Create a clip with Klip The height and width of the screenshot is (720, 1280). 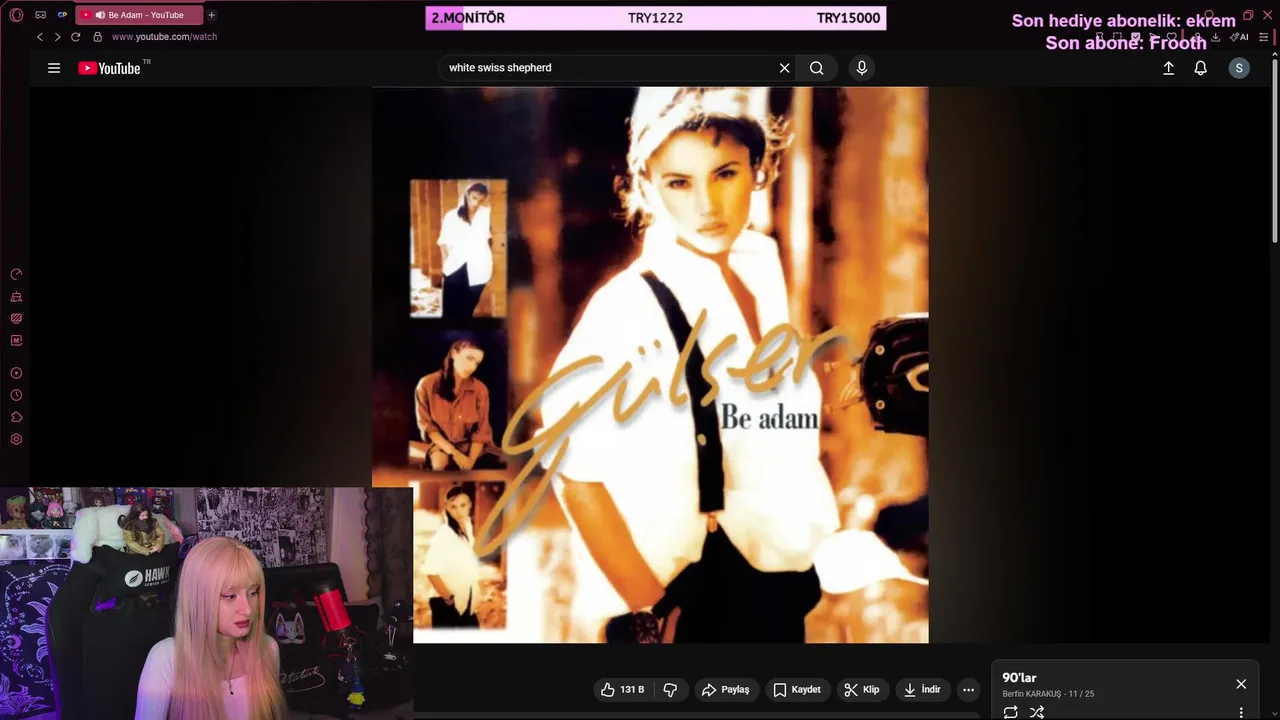coord(861,689)
